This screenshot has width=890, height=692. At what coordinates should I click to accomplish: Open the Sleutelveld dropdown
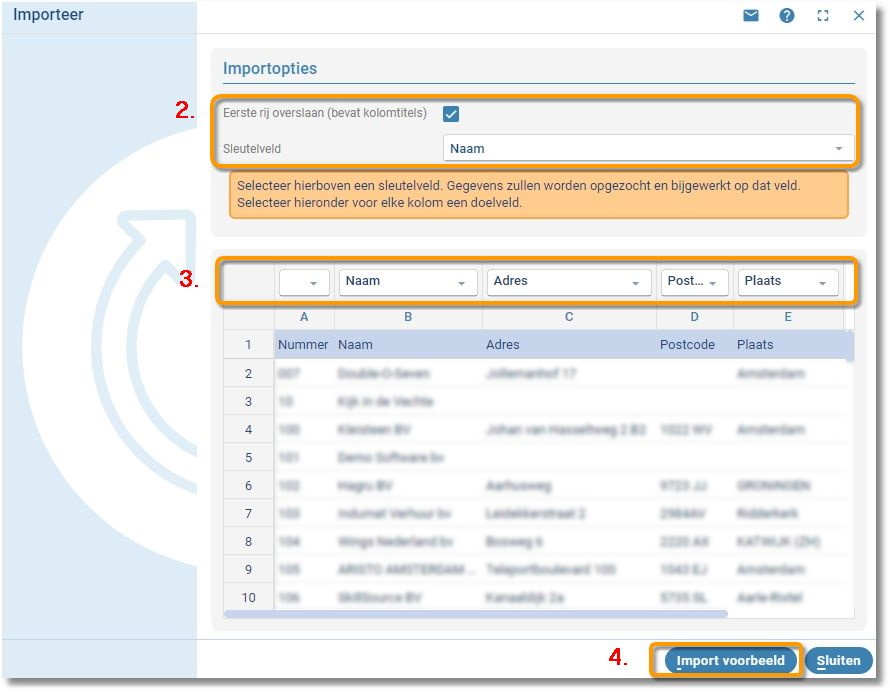(648, 149)
